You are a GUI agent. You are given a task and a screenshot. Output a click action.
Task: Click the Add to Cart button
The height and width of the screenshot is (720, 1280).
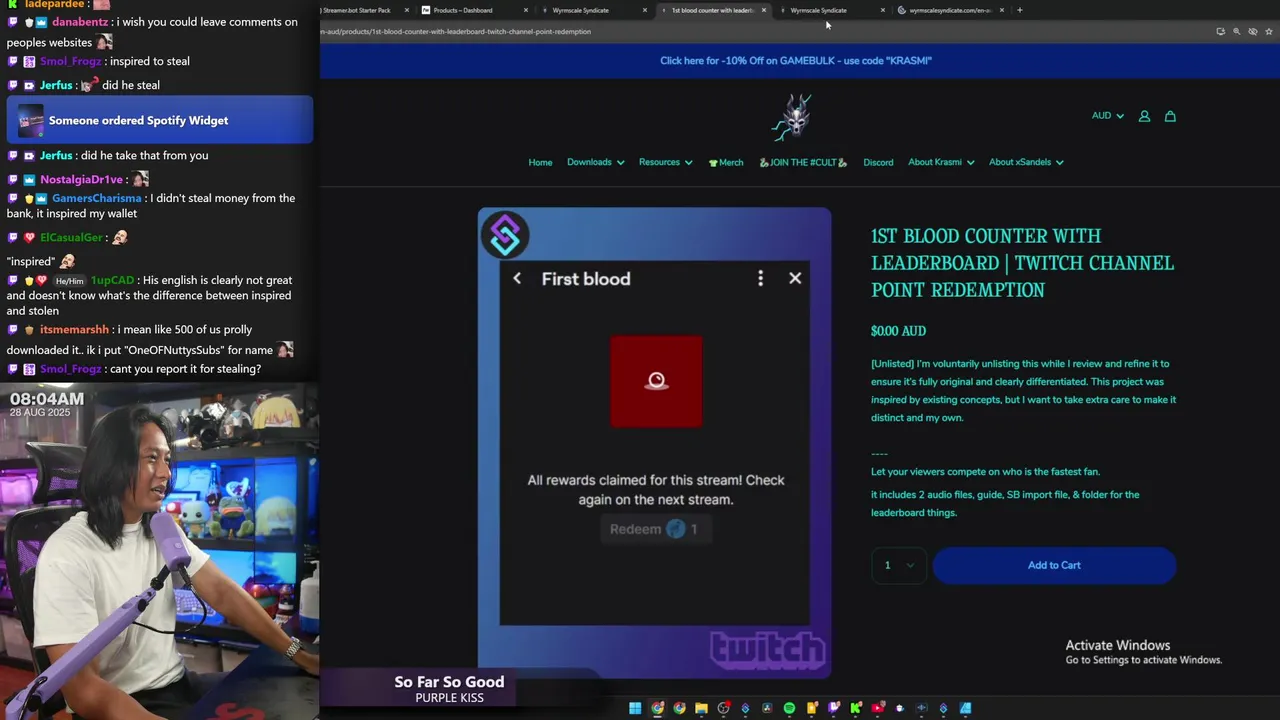tap(1054, 565)
